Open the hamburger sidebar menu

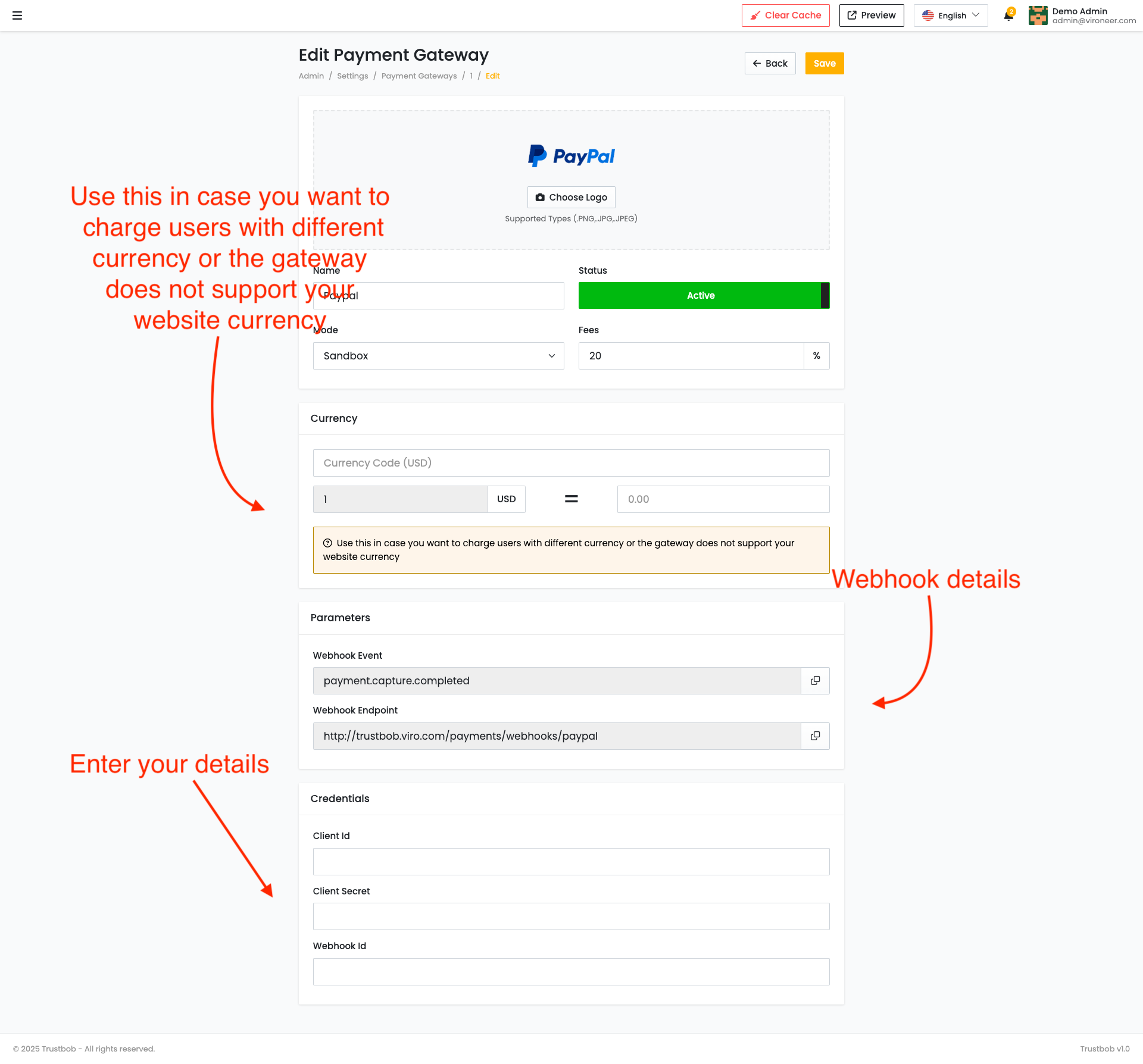tap(17, 15)
